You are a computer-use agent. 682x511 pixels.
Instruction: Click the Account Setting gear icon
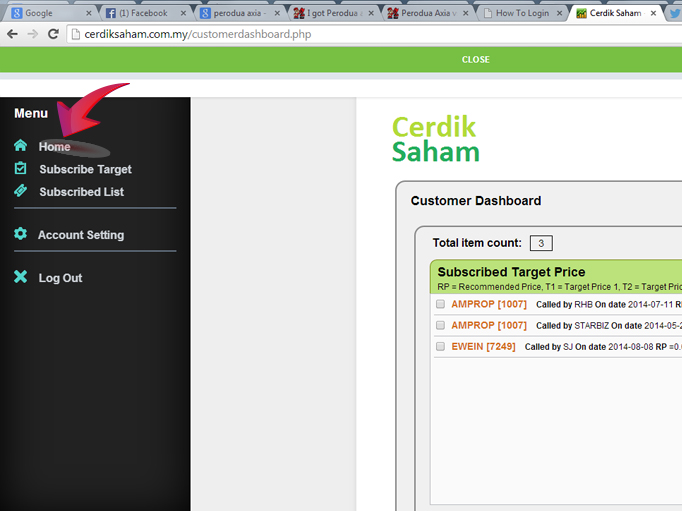(x=20, y=234)
